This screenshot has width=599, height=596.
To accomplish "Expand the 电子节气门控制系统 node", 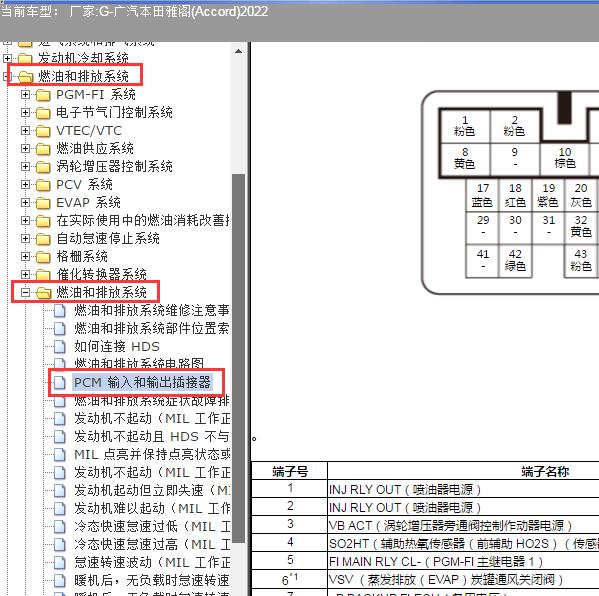I will point(25,112).
